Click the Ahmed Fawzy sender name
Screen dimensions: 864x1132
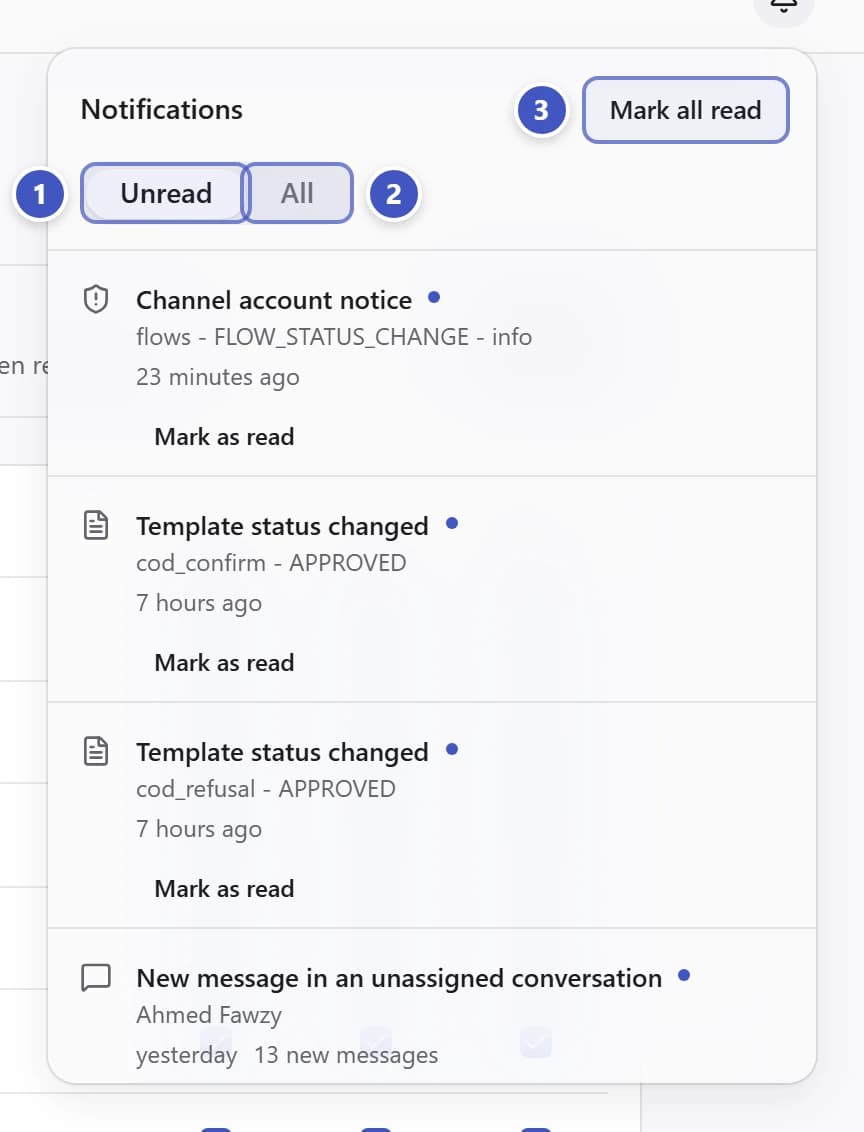click(209, 1015)
